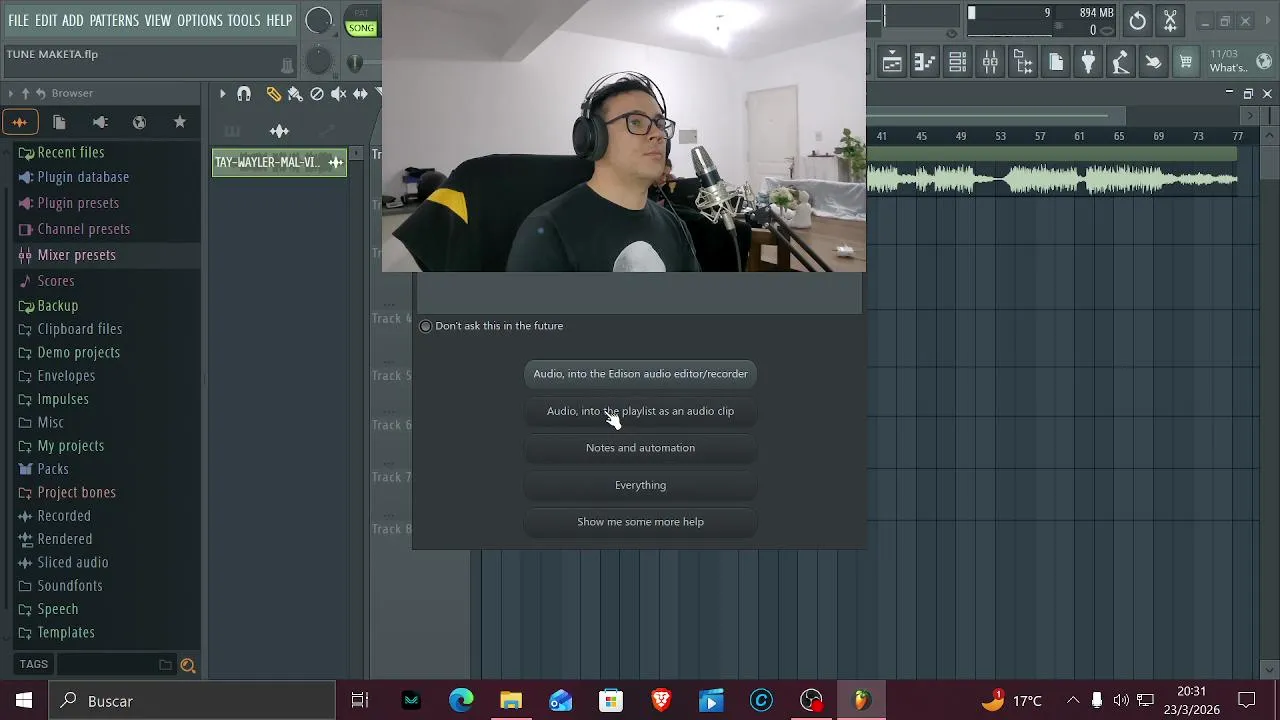Choose Everything recording option

640,485
